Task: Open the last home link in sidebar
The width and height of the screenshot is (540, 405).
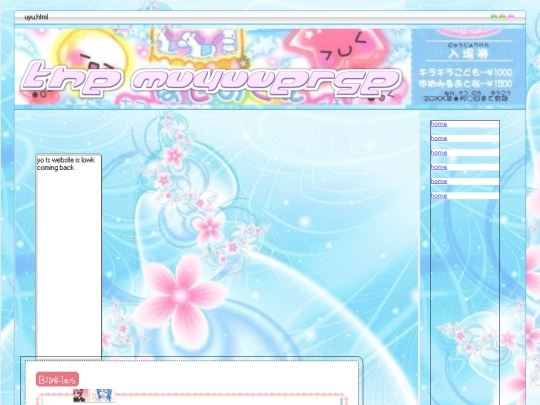Action: [439, 196]
